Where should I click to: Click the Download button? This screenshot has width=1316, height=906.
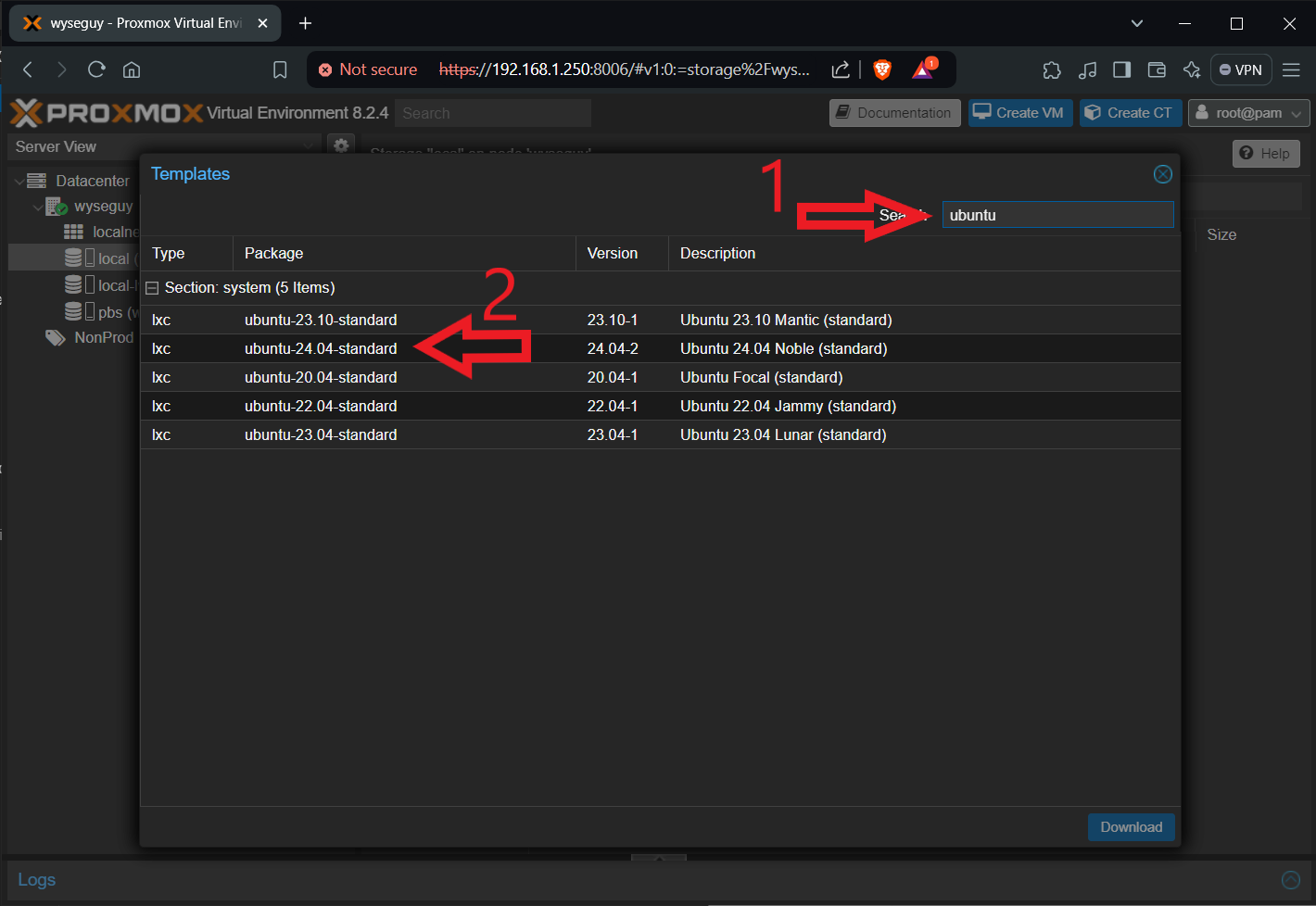[1131, 827]
